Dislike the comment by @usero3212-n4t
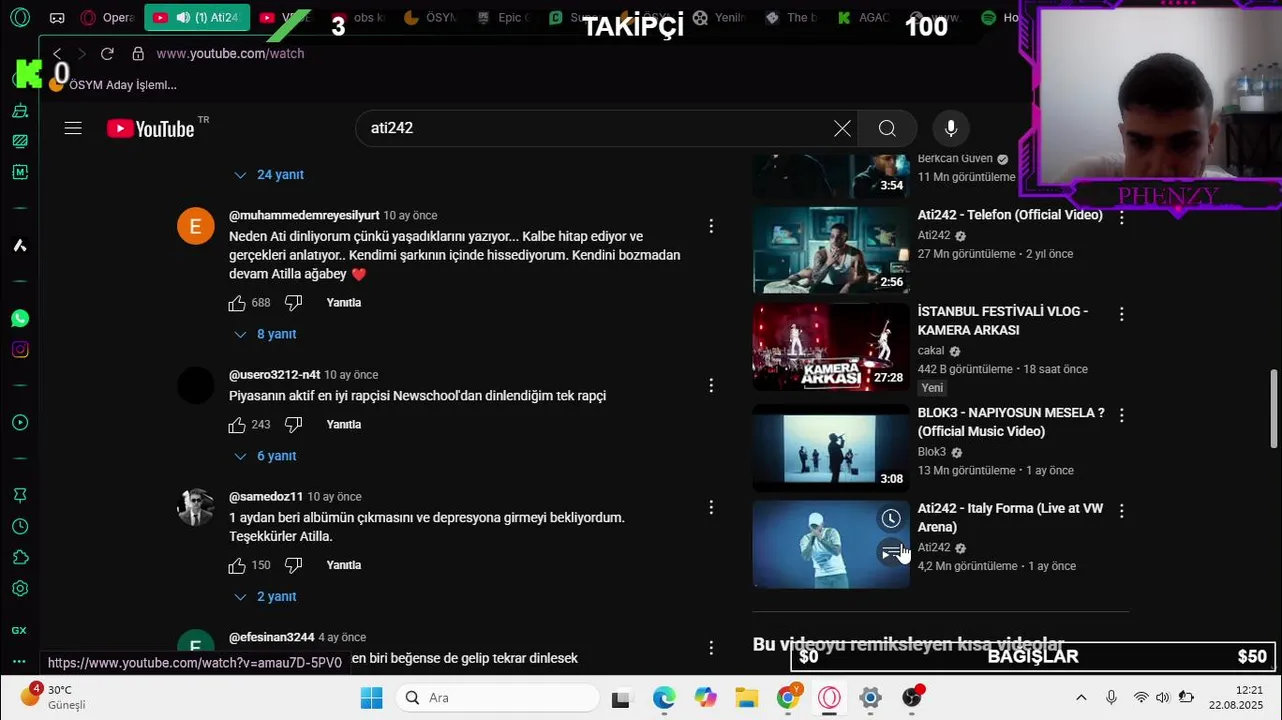This screenshot has width=1282, height=720. click(293, 425)
